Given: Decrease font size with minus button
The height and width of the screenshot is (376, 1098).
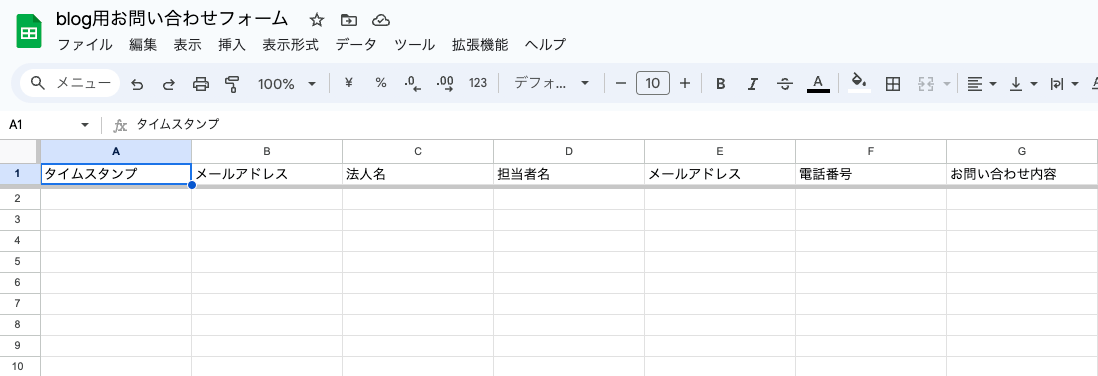Looking at the screenshot, I should [620, 83].
